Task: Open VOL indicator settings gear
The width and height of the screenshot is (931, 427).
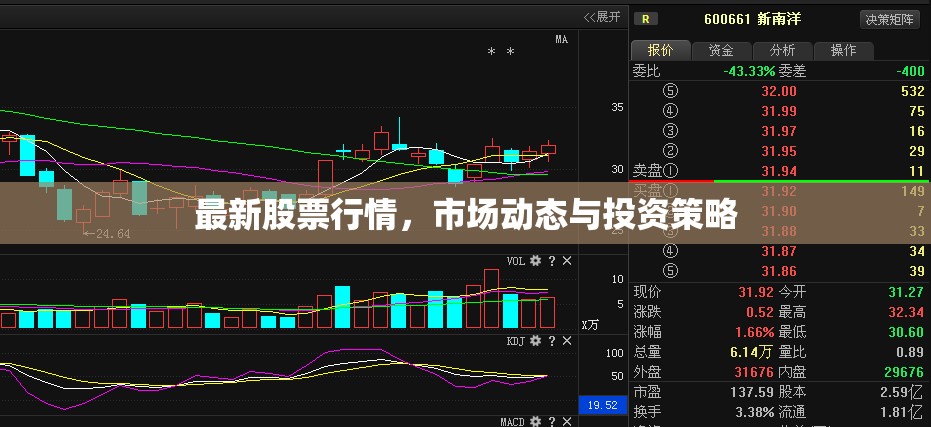Action: pyautogui.click(x=536, y=261)
